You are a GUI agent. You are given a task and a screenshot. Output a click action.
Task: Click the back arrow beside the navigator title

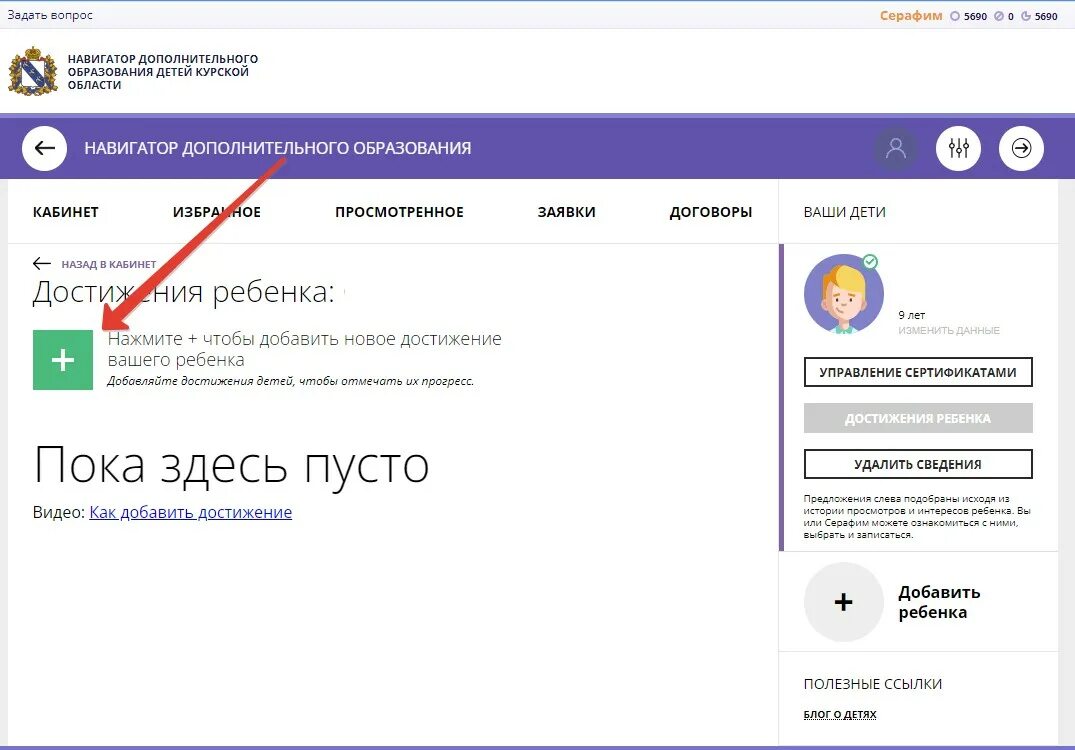(43, 148)
